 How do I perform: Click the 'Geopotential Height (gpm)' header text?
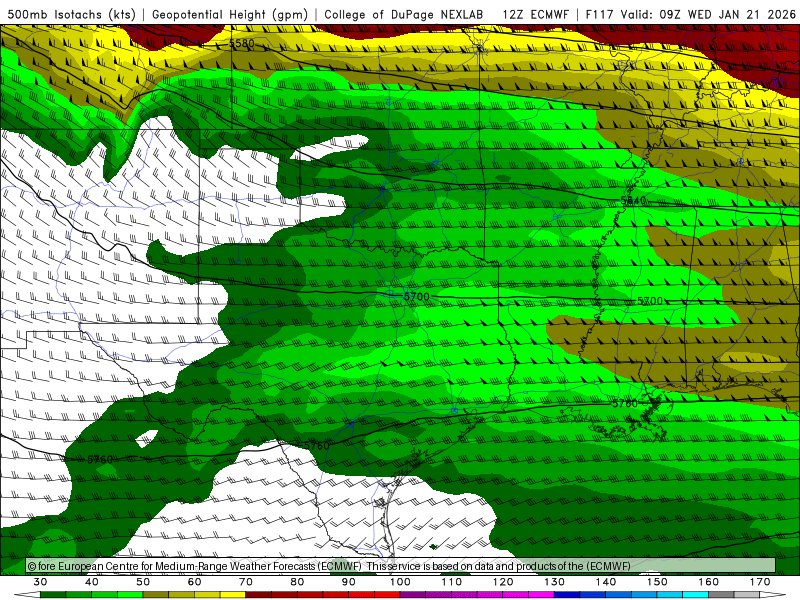pyautogui.click(x=230, y=15)
